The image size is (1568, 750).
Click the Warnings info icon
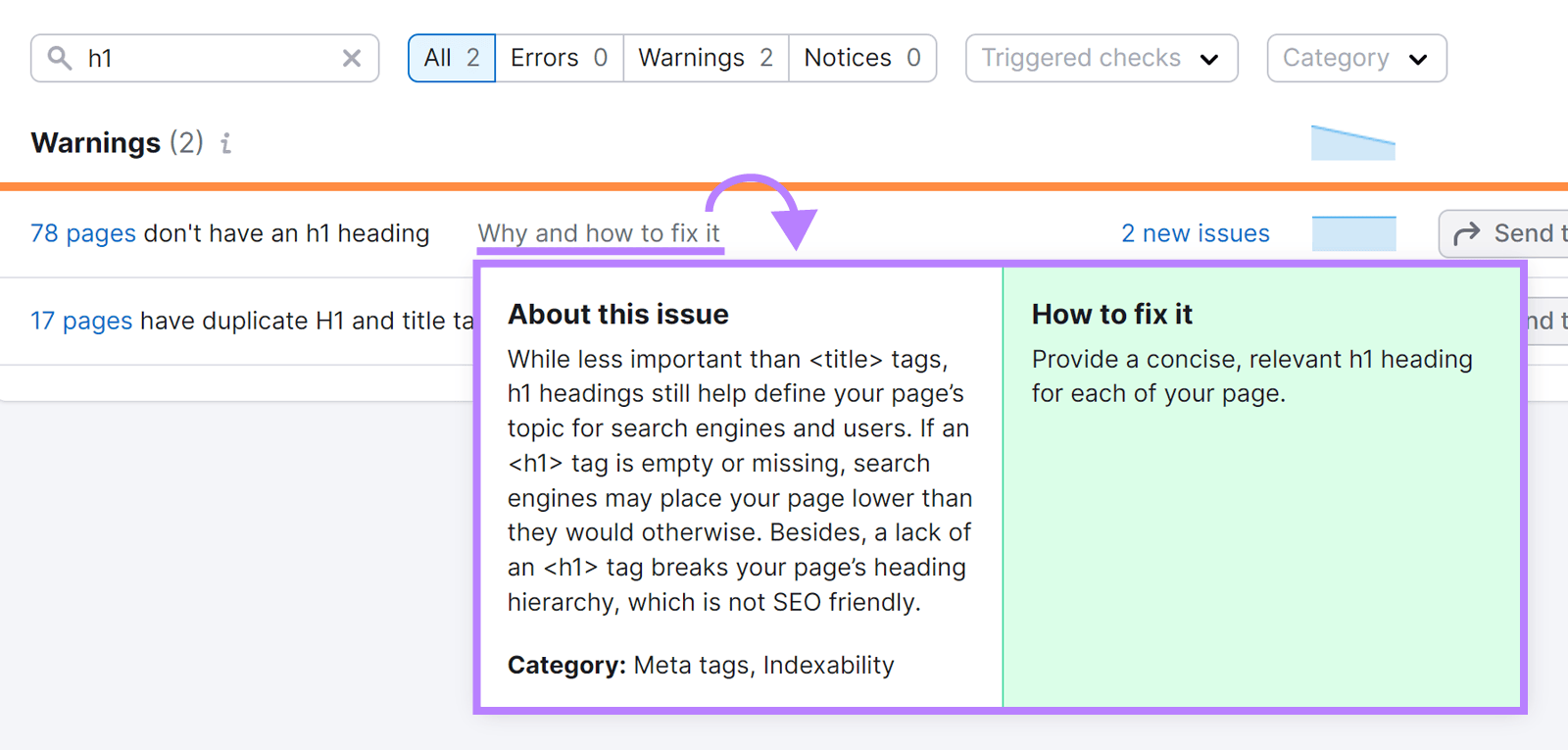(225, 143)
